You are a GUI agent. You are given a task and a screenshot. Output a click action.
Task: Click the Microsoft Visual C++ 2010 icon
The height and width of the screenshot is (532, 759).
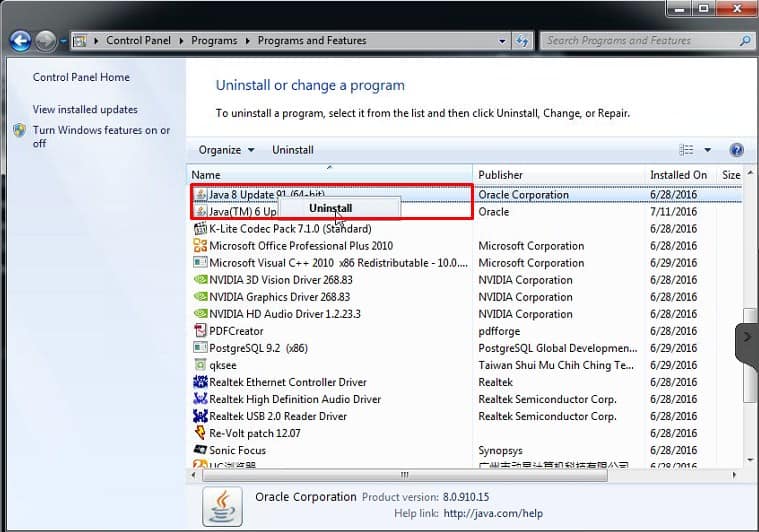[x=200, y=262]
